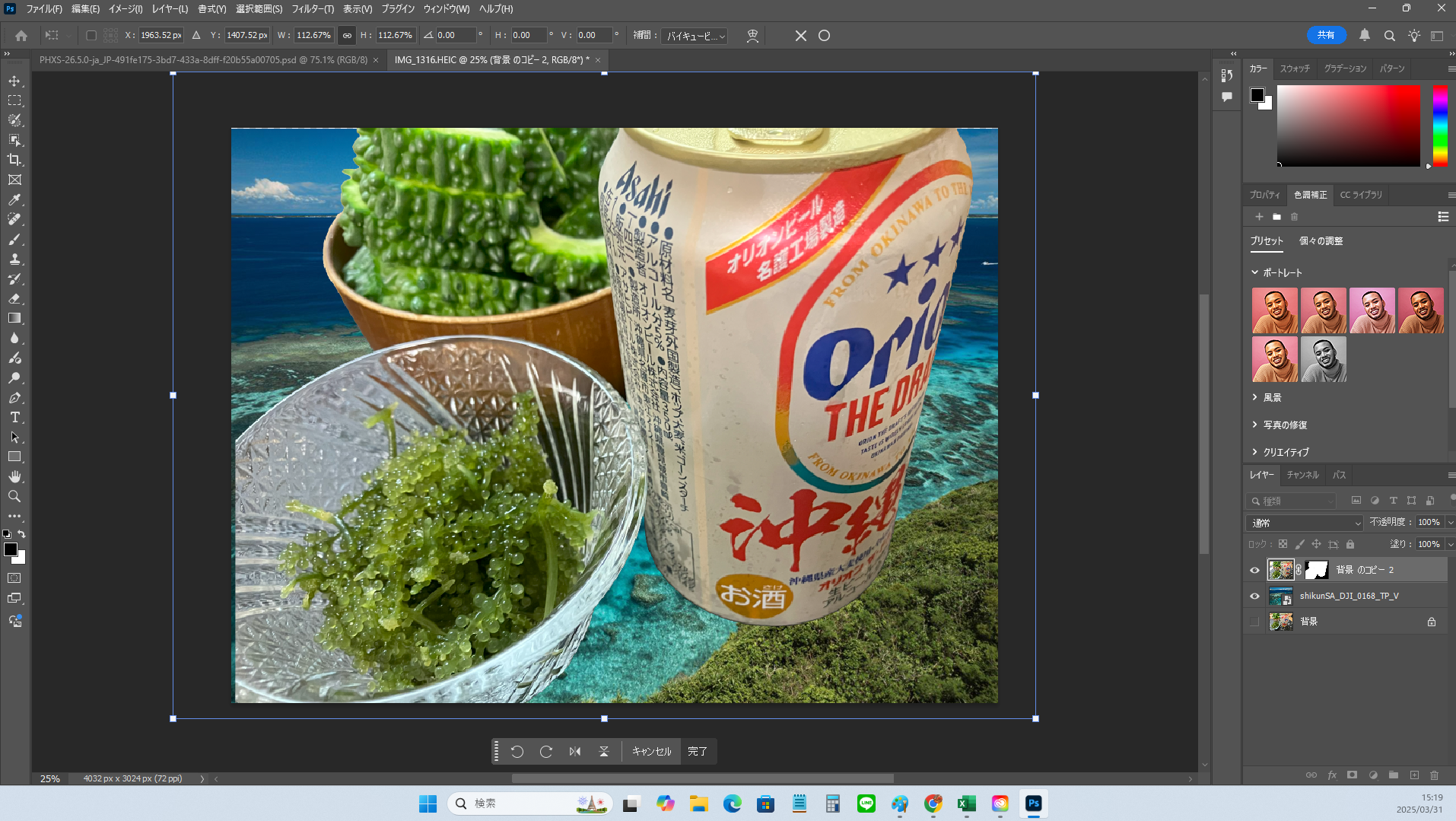Open the layer blend mode 通常 dropdown

1304,523
